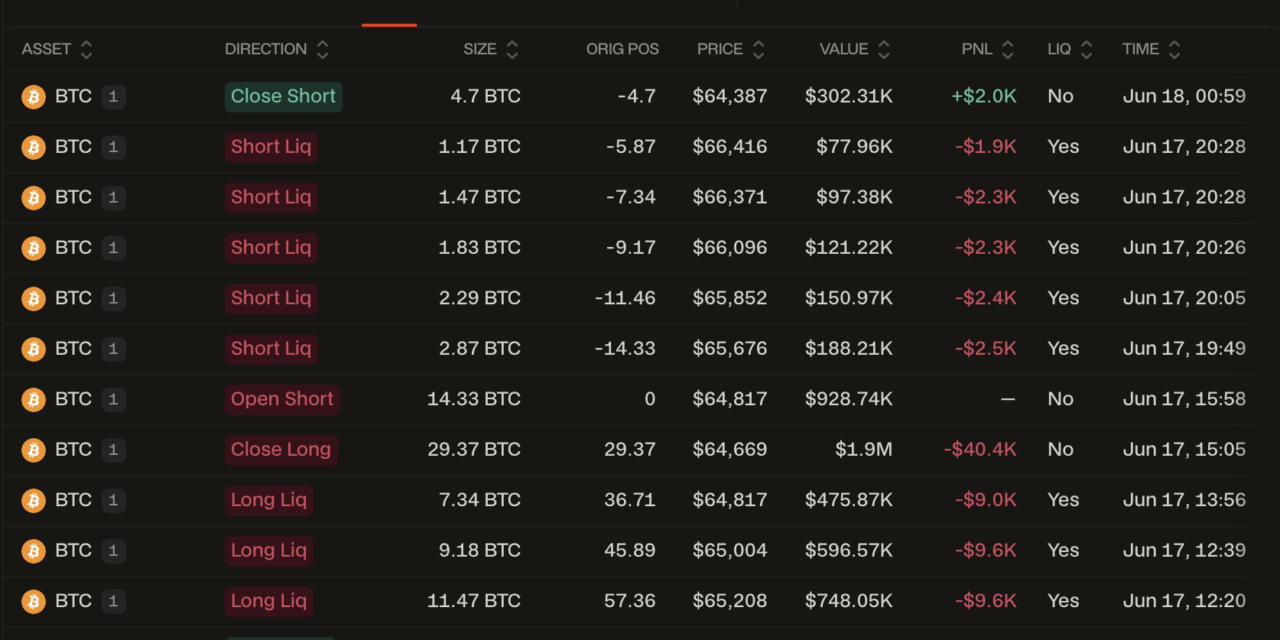Image resolution: width=1280 pixels, height=640 pixels.
Task: Sort table by VALUE column arrows
Action: pyautogui.click(x=884, y=49)
